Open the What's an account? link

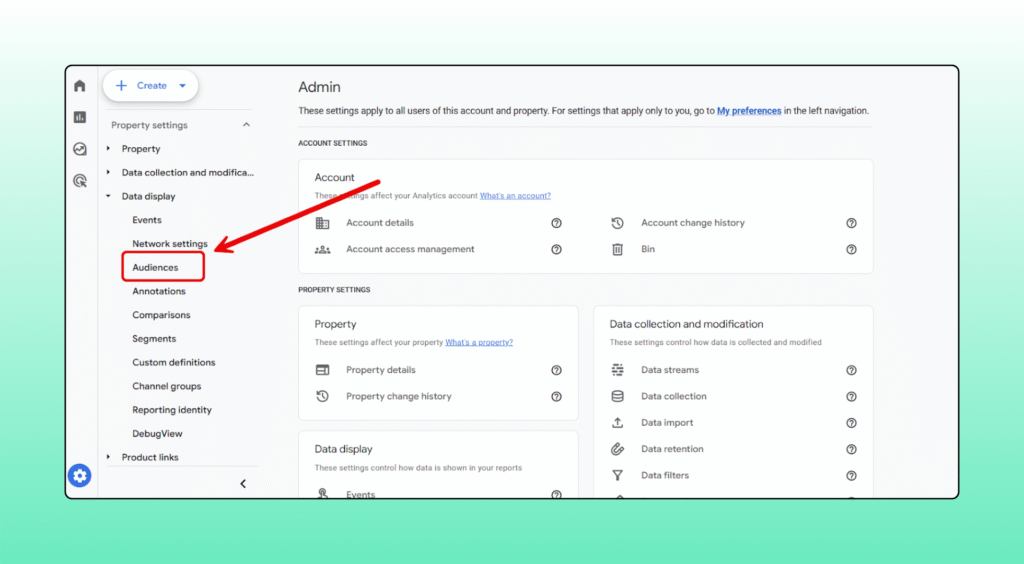515,196
